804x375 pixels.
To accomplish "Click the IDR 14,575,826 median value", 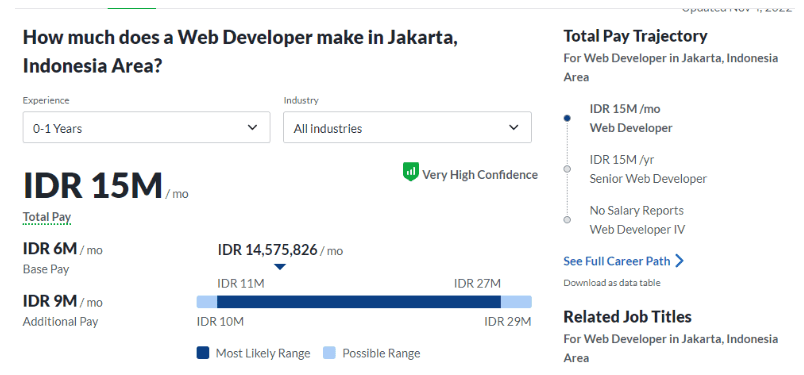I will [x=267, y=250].
